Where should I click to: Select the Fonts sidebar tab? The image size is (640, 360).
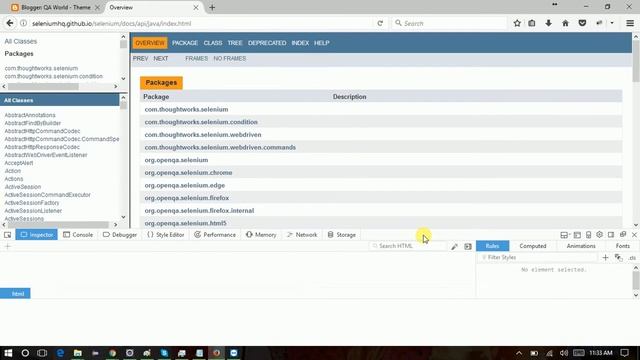[x=622, y=246]
